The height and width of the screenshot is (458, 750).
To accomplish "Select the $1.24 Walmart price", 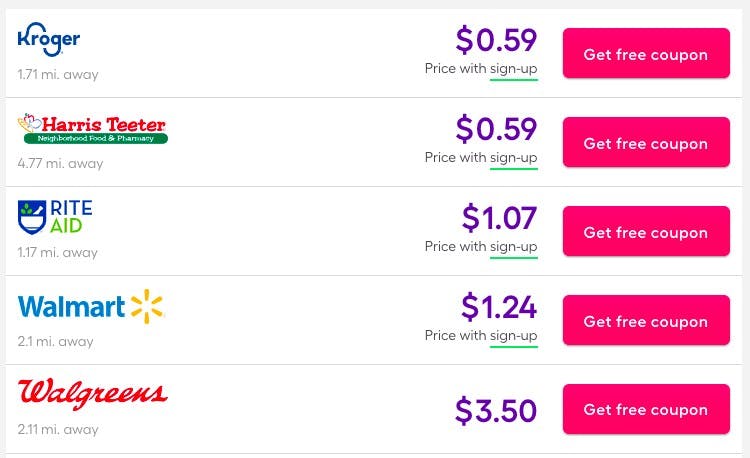I will coord(499,307).
